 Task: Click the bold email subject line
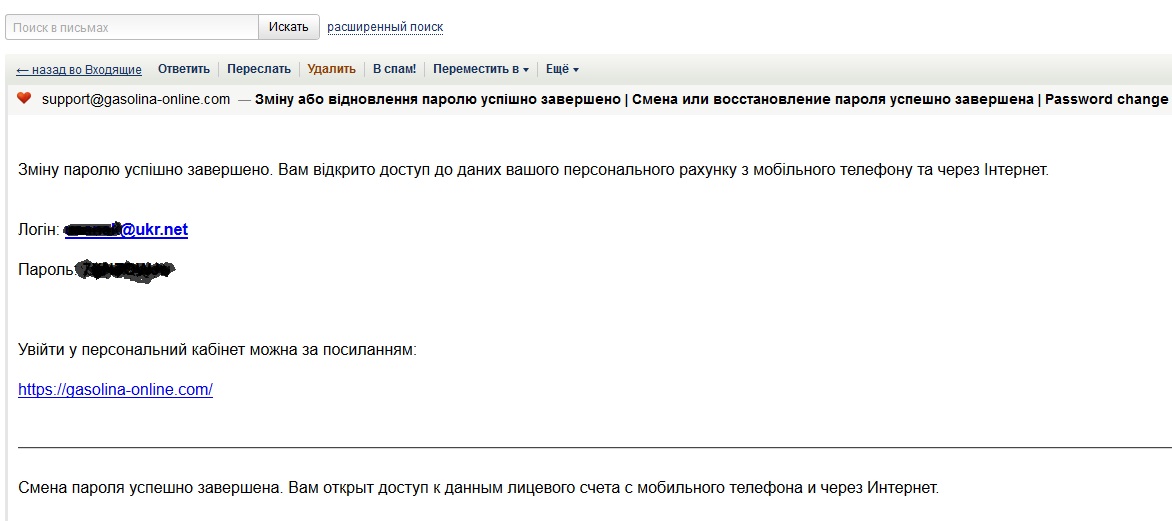[713, 99]
